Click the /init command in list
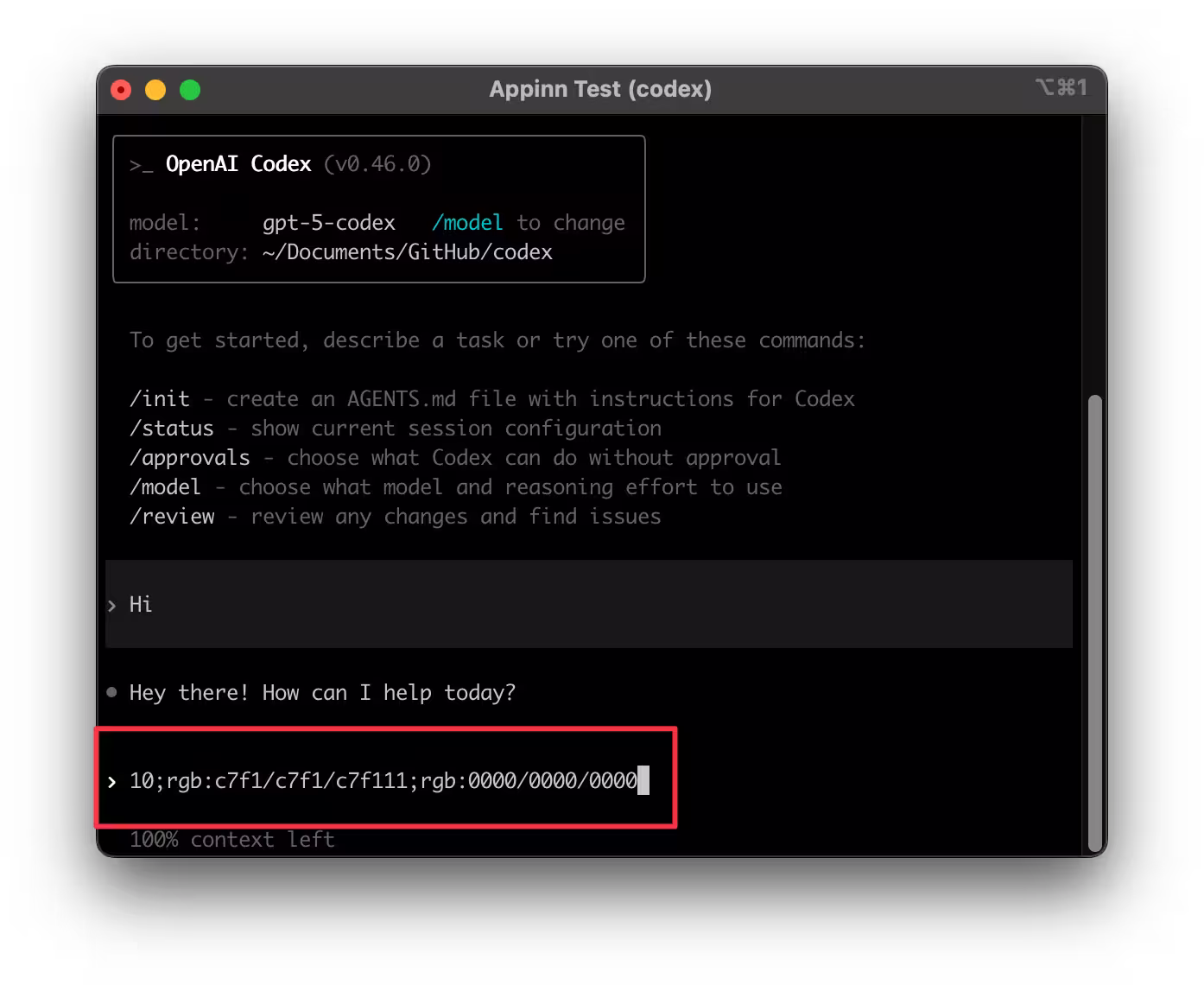 pos(160,399)
